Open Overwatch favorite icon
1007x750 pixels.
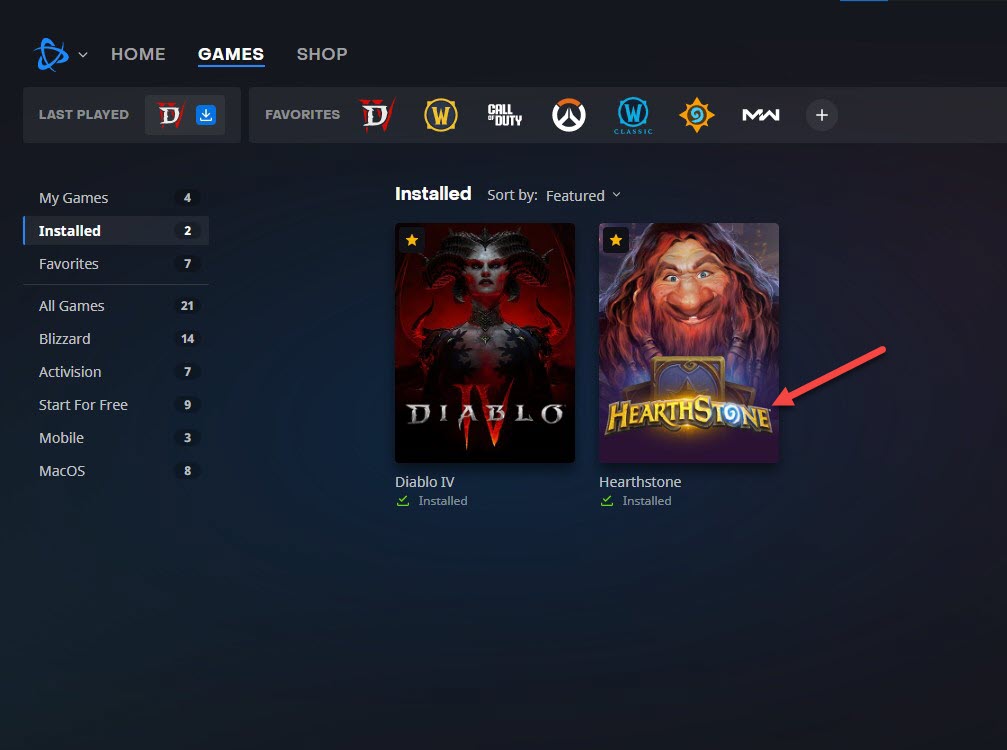tap(568, 115)
